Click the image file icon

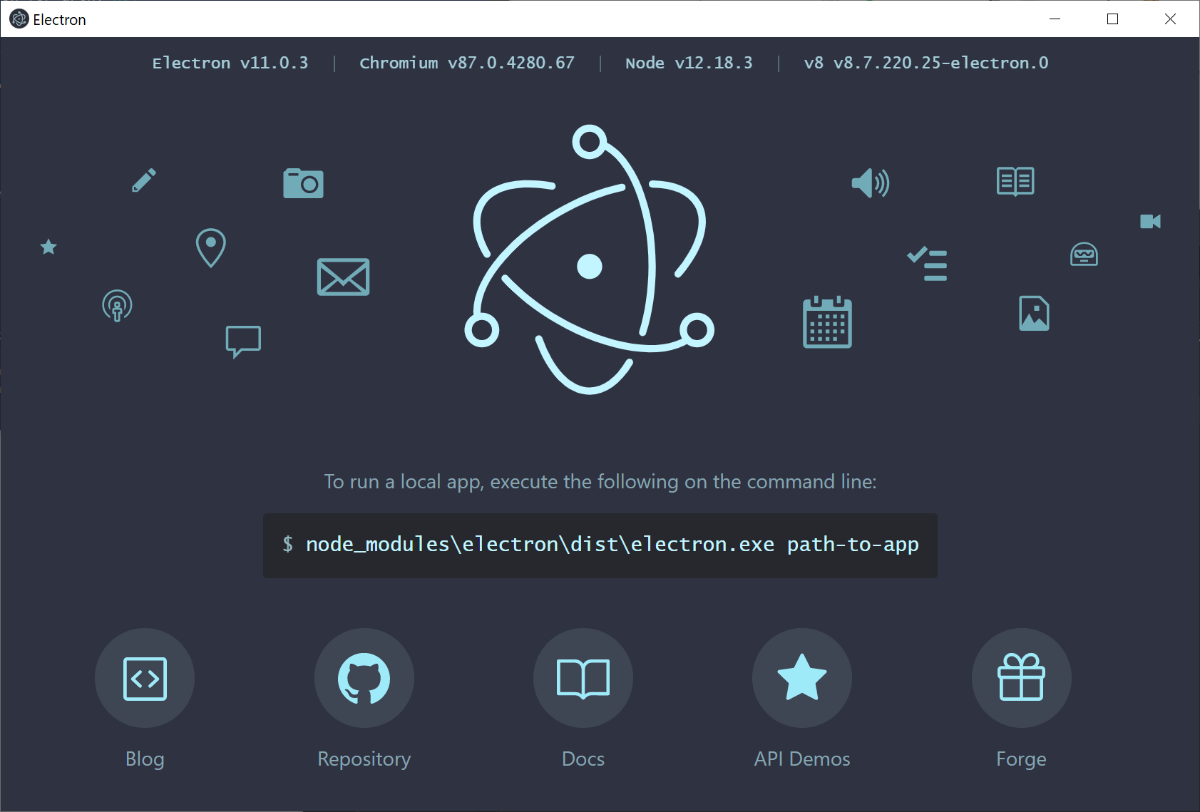click(1034, 313)
